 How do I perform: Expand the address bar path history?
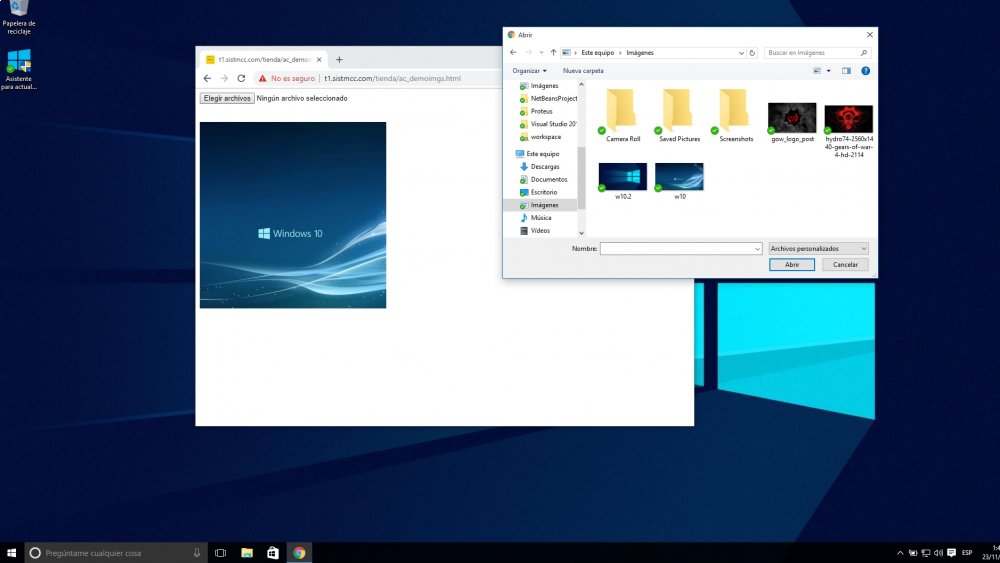pyautogui.click(x=741, y=53)
